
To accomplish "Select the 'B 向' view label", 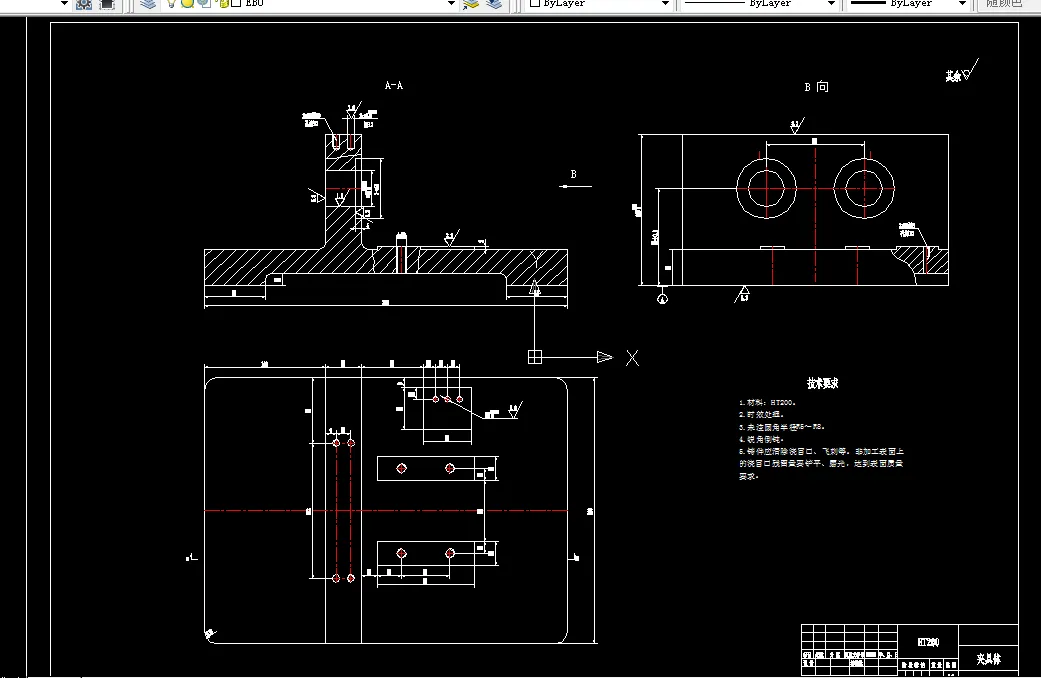I will pos(816,86).
